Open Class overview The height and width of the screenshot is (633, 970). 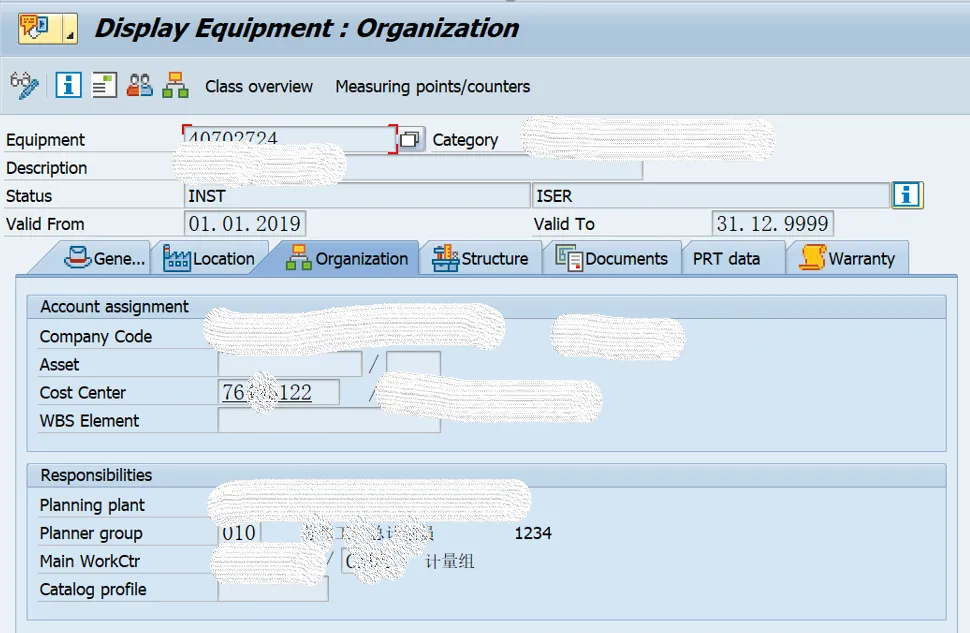(x=259, y=87)
